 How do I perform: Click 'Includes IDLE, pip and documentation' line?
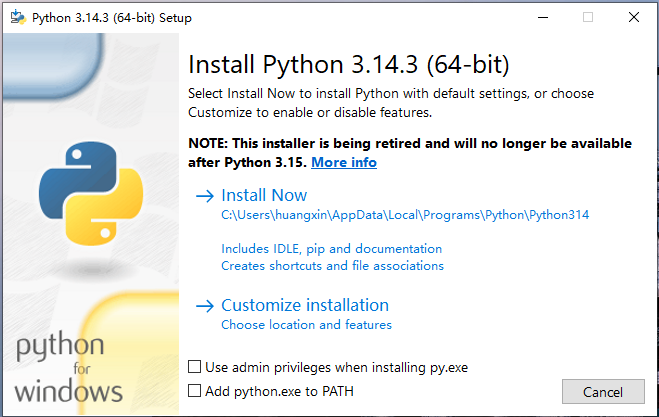click(x=331, y=248)
